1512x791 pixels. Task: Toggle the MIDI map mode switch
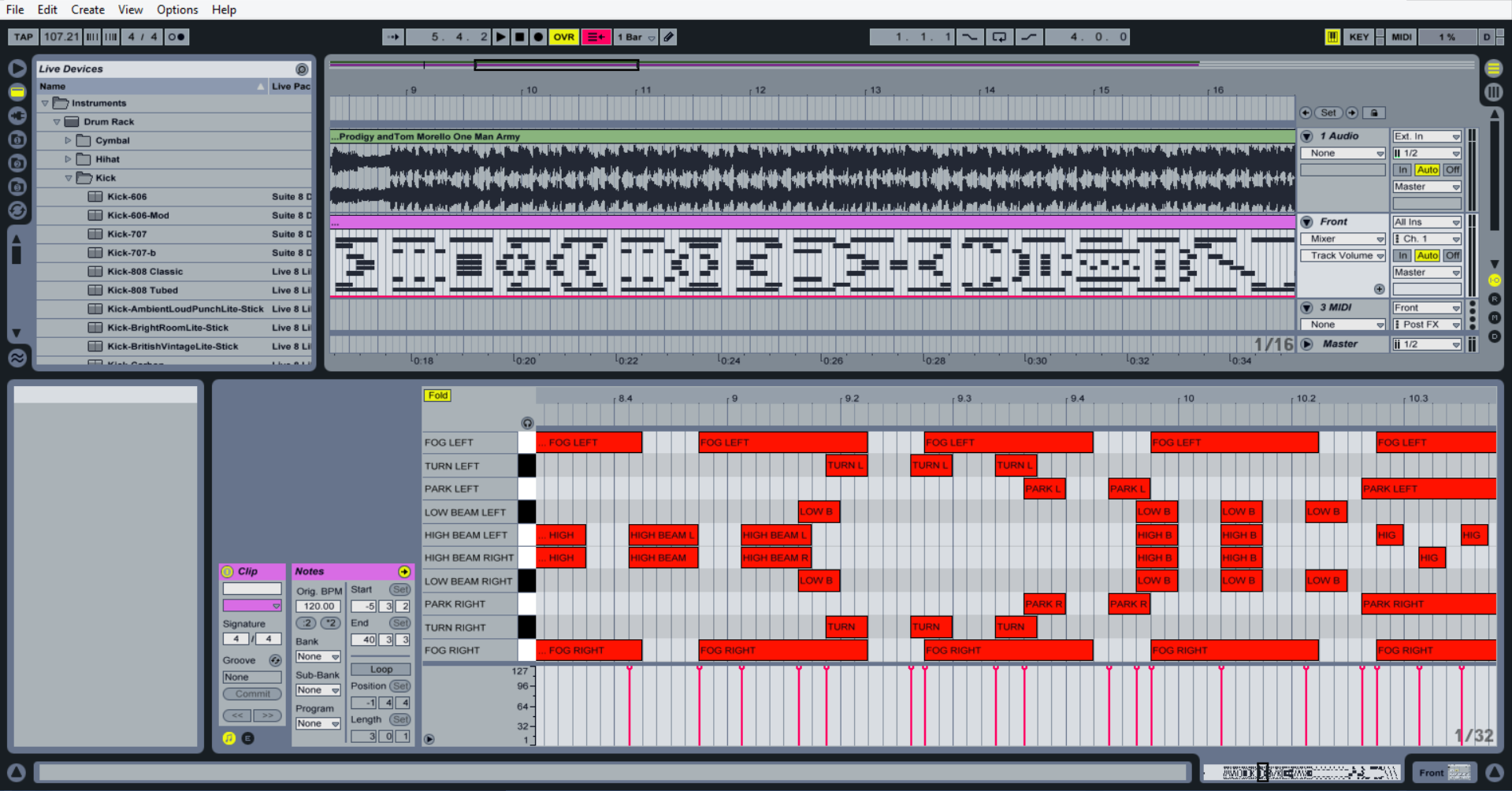(x=1402, y=37)
